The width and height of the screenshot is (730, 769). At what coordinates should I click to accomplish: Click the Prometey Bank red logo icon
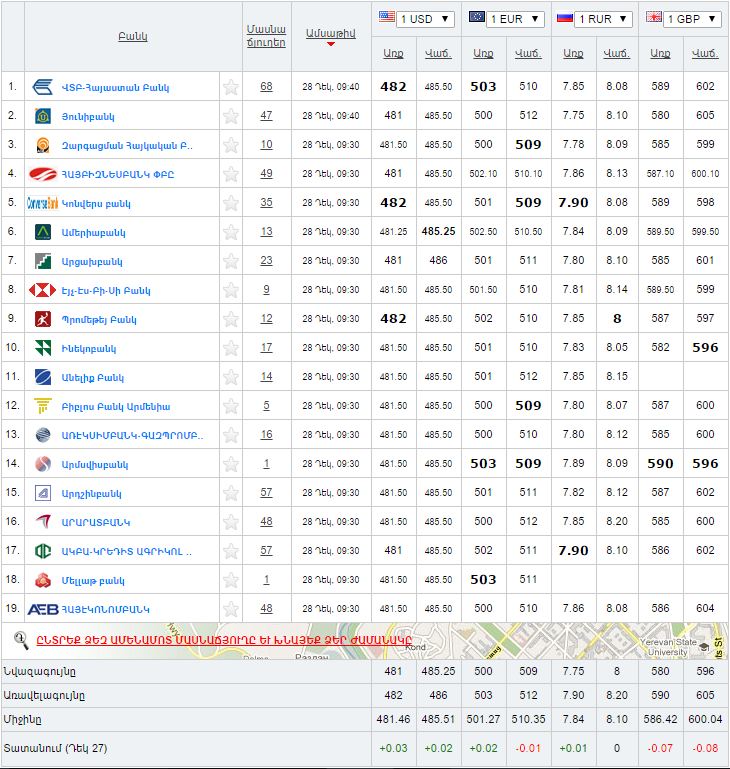pos(43,319)
